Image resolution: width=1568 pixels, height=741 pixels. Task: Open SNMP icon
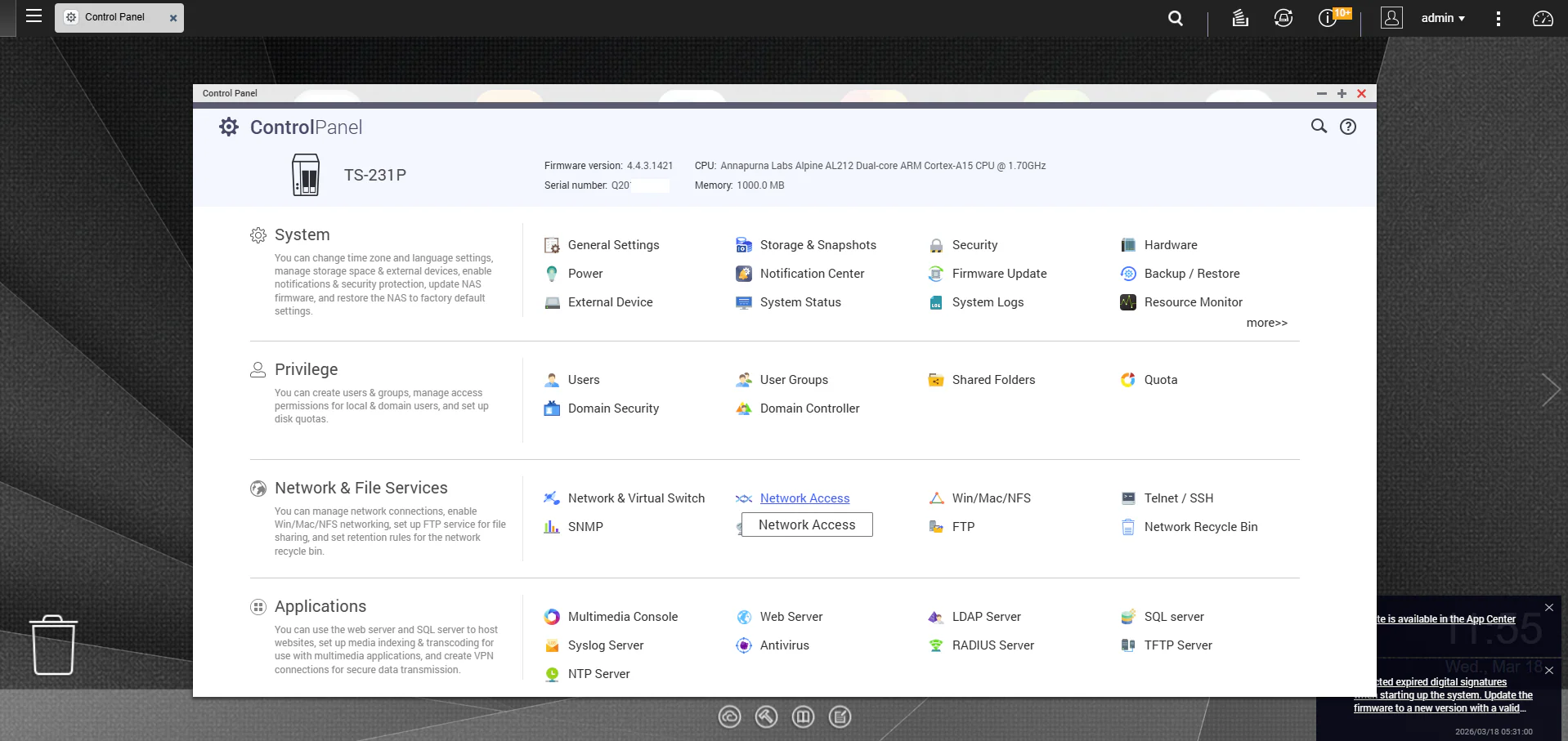(x=552, y=527)
